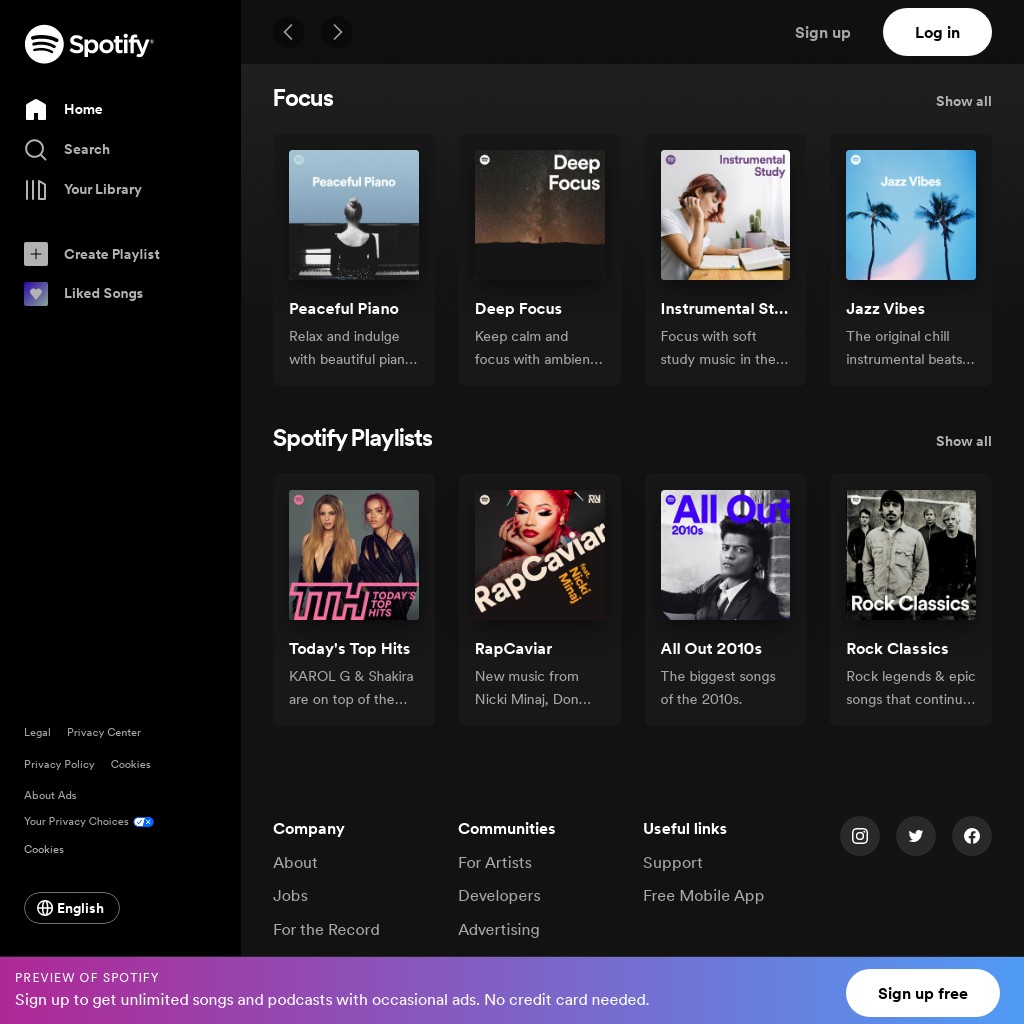
Task: Open Cookies link beside Privacy Policy
Action: (131, 764)
